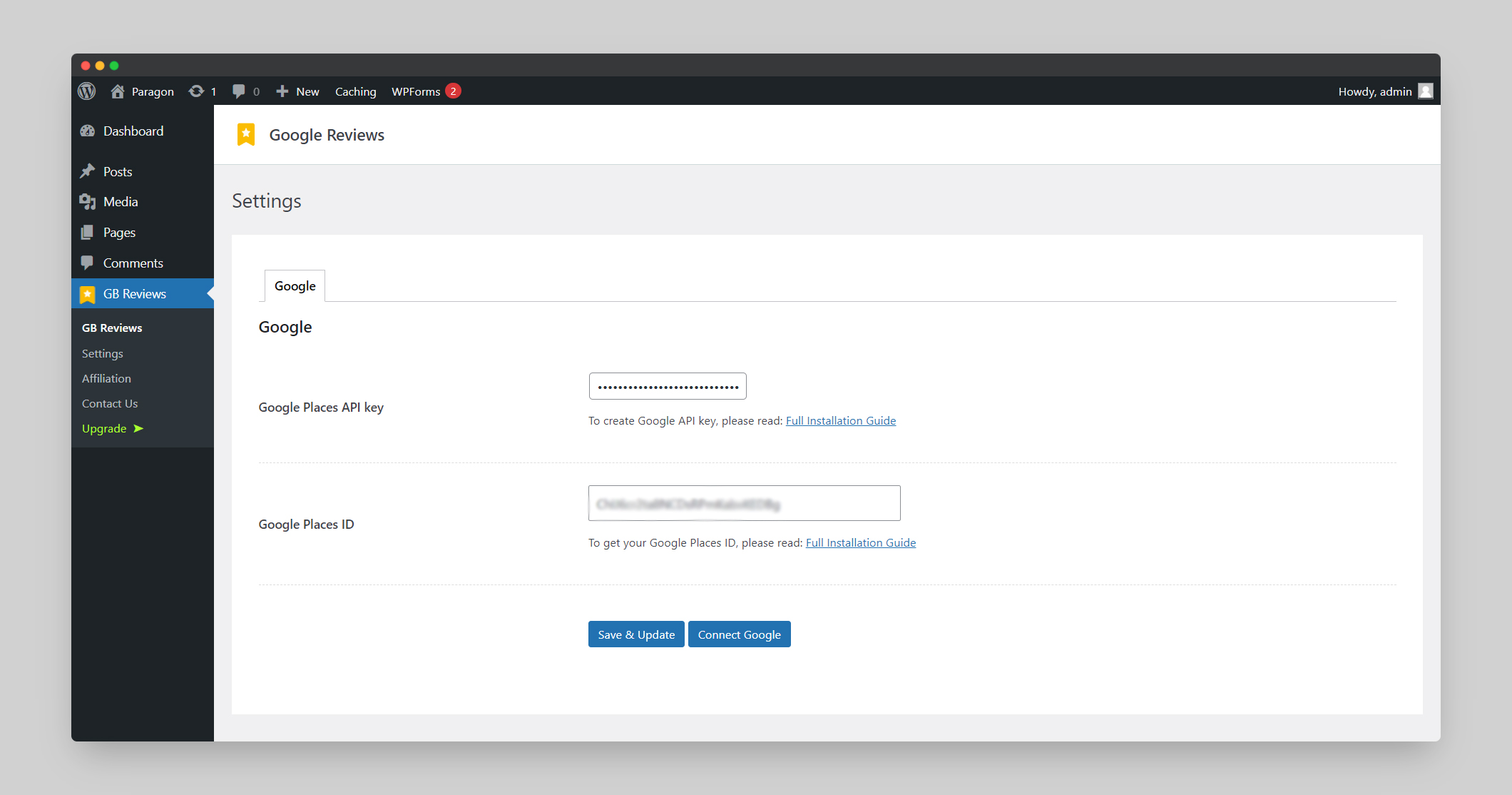The image size is (1512, 795).
Task: Click the New label in admin bar
Action: click(x=307, y=91)
